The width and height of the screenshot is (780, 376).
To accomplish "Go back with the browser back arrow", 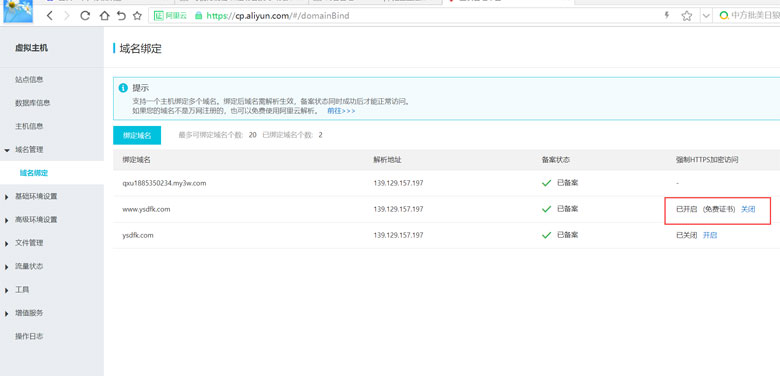I will coord(49,15).
